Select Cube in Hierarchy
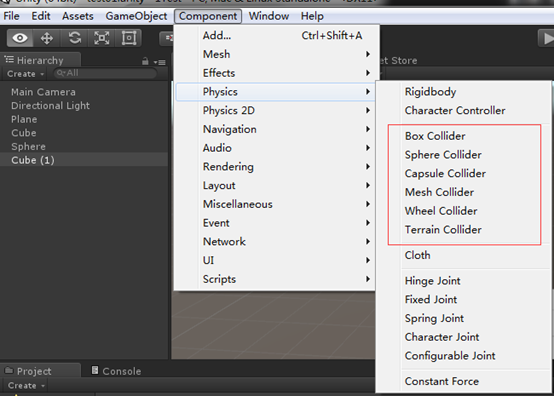Screen dimensions: 554x396 (84, 133)
